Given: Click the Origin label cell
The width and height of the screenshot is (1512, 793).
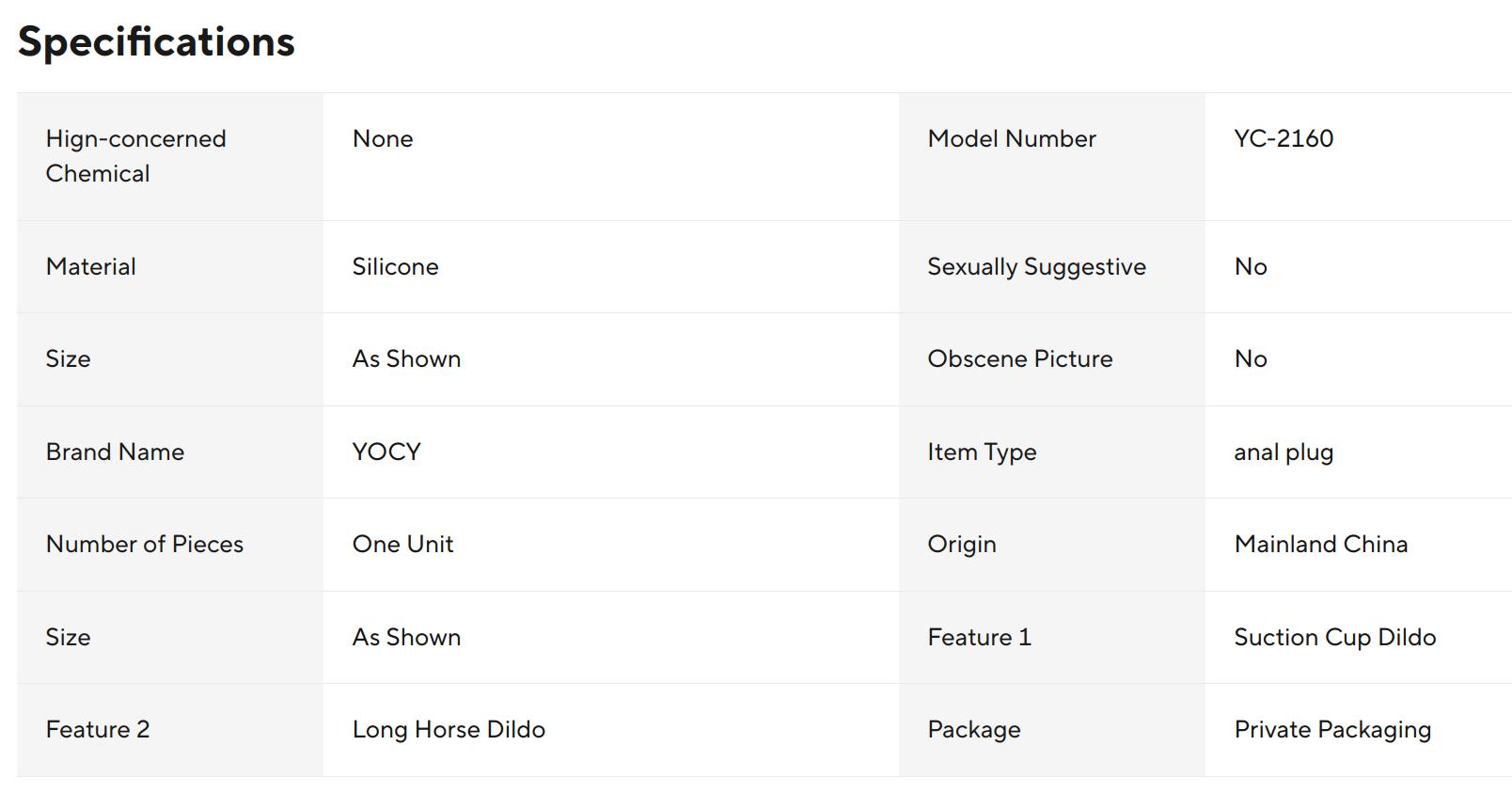Looking at the screenshot, I should point(1051,545).
